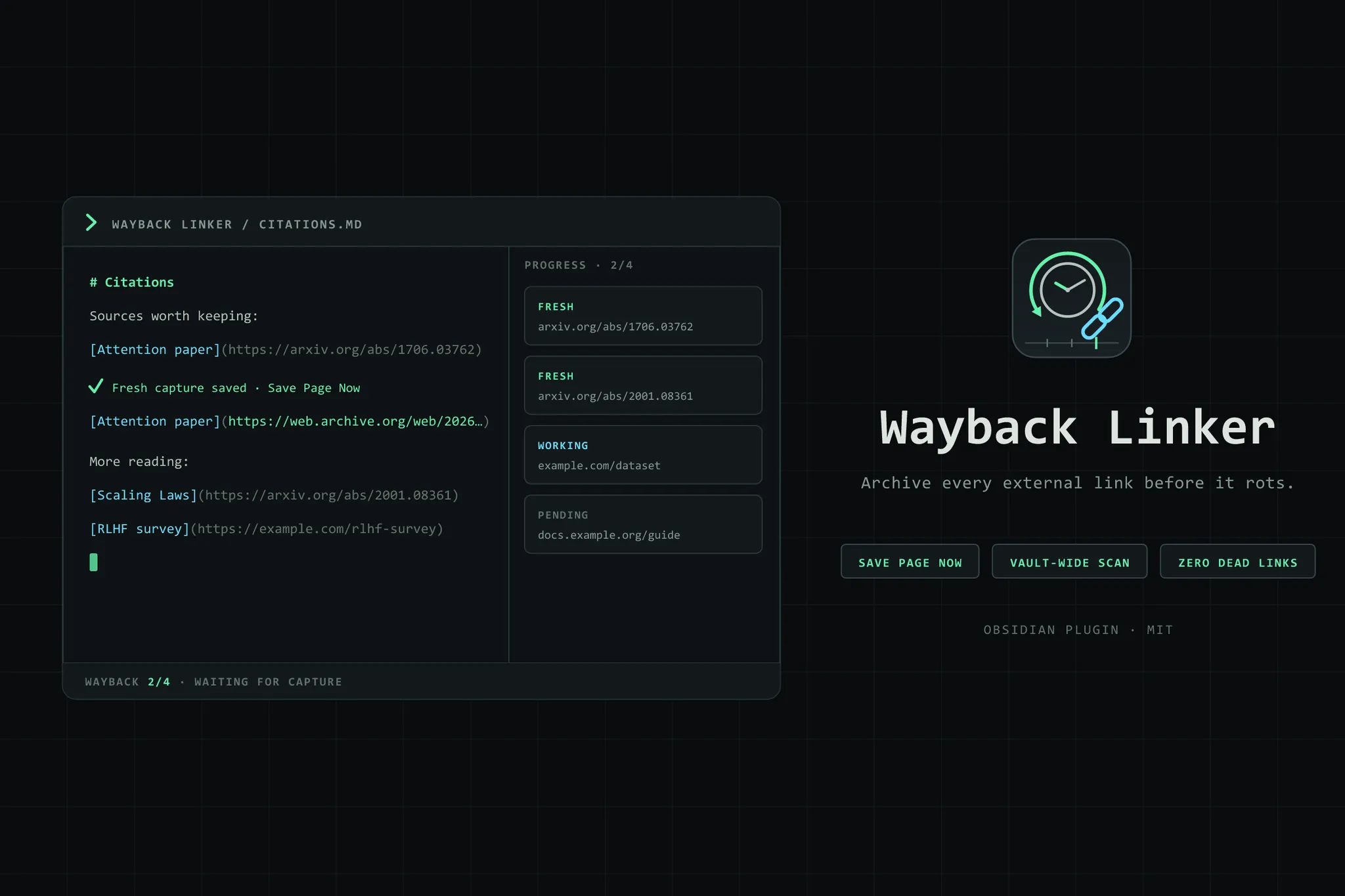
Task: Select the WORKING card for example.com/dataset
Action: [x=643, y=455]
